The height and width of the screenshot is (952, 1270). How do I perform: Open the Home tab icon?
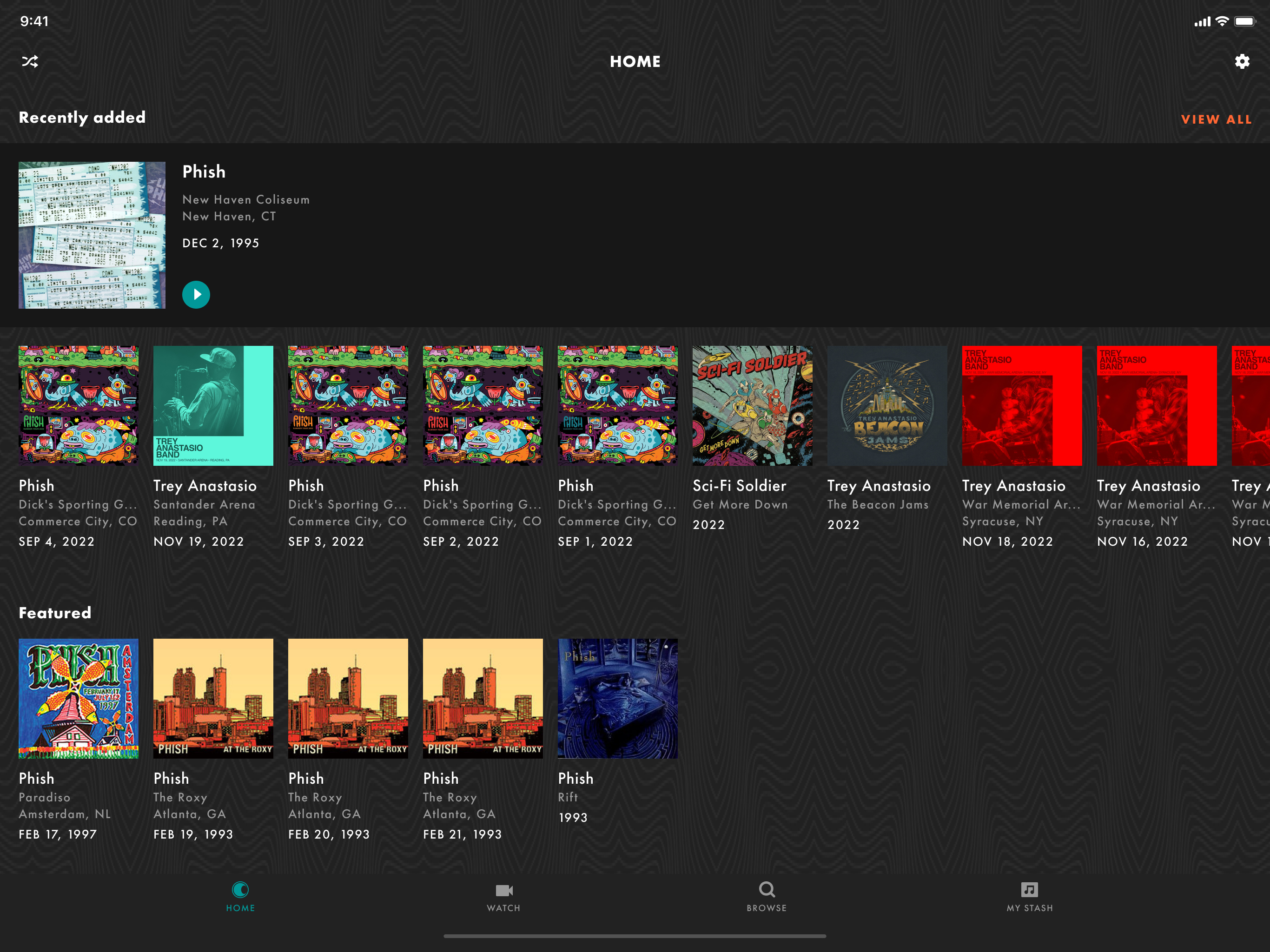[x=240, y=891]
